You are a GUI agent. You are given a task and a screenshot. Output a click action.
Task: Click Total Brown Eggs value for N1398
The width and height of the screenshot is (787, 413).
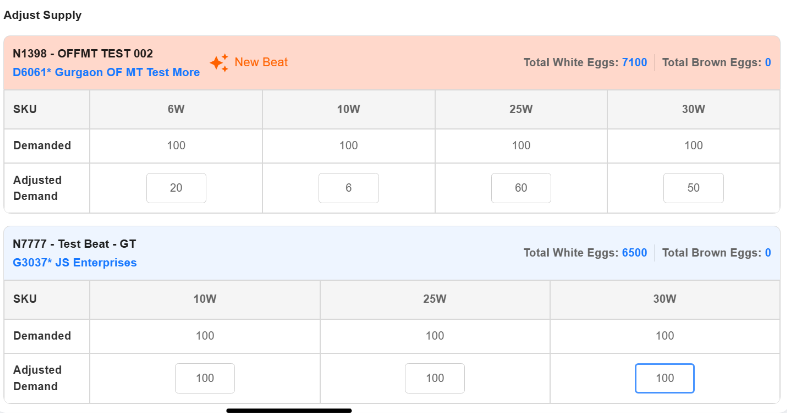click(x=767, y=62)
